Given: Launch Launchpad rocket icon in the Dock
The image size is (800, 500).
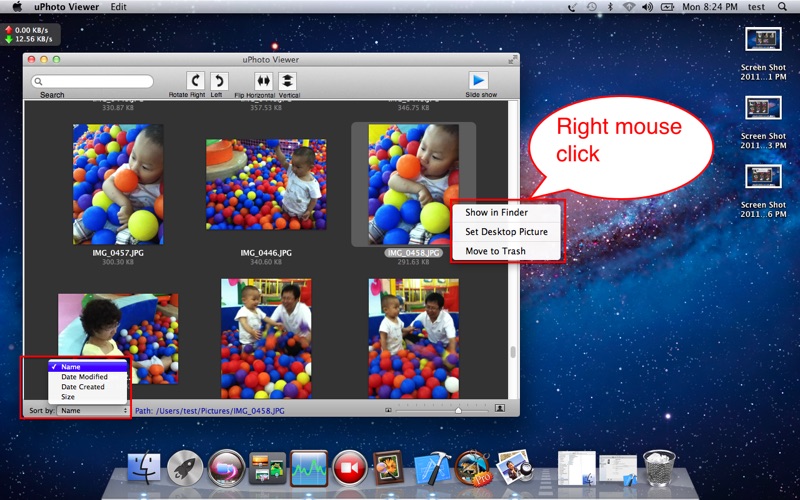Looking at the screenshot, I should [x=185, y=468].
